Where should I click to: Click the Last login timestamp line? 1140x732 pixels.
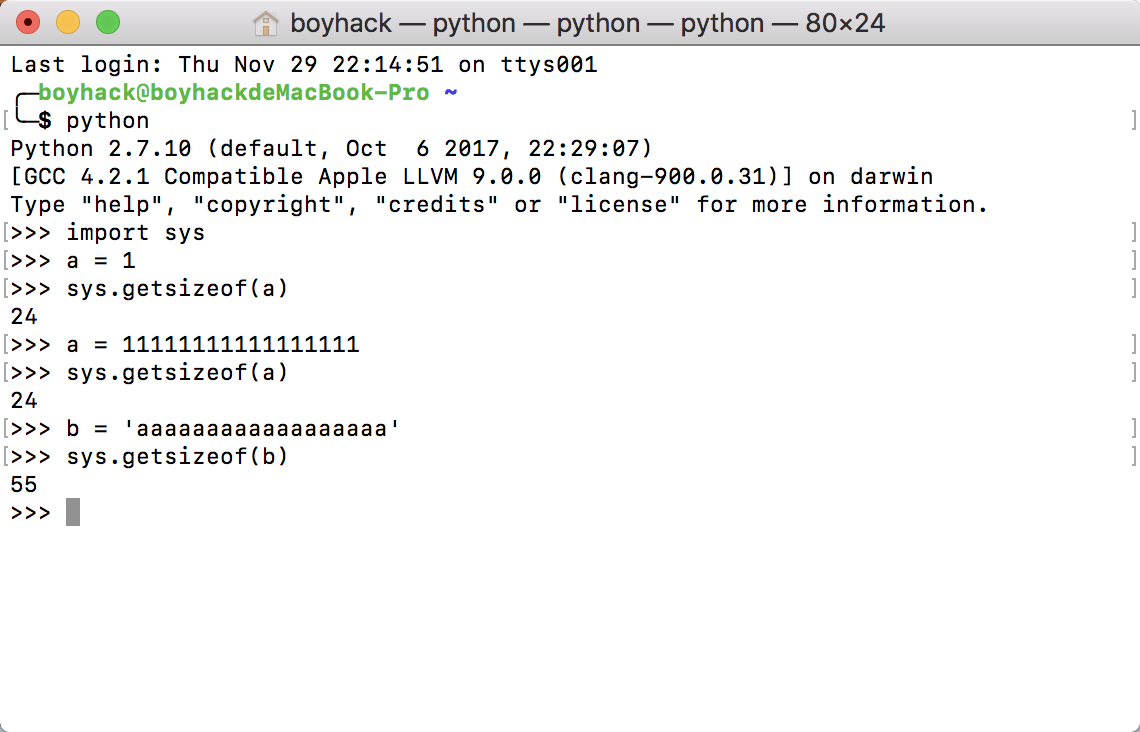304,65
